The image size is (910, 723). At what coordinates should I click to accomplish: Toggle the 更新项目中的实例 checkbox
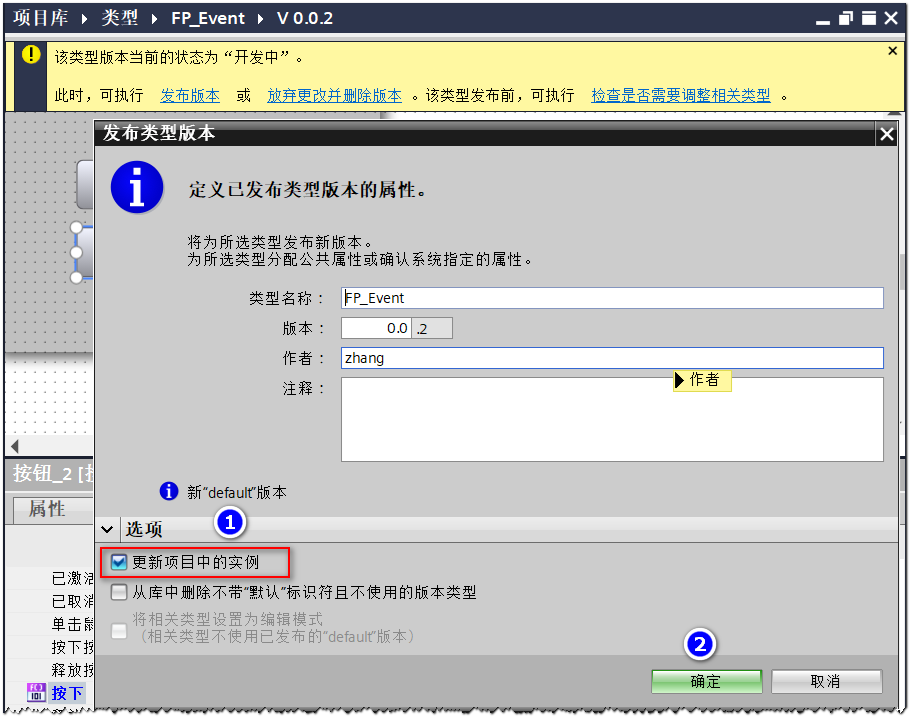[119, 563]
